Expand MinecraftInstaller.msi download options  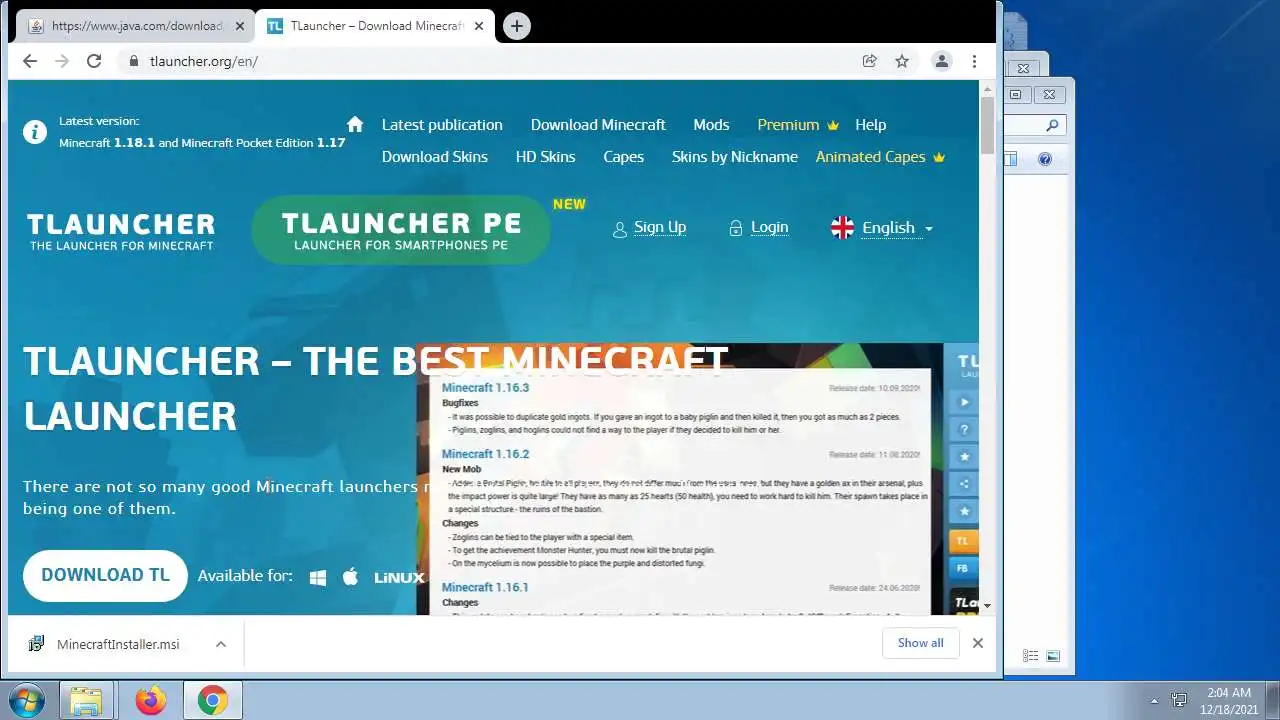(221, 644)
